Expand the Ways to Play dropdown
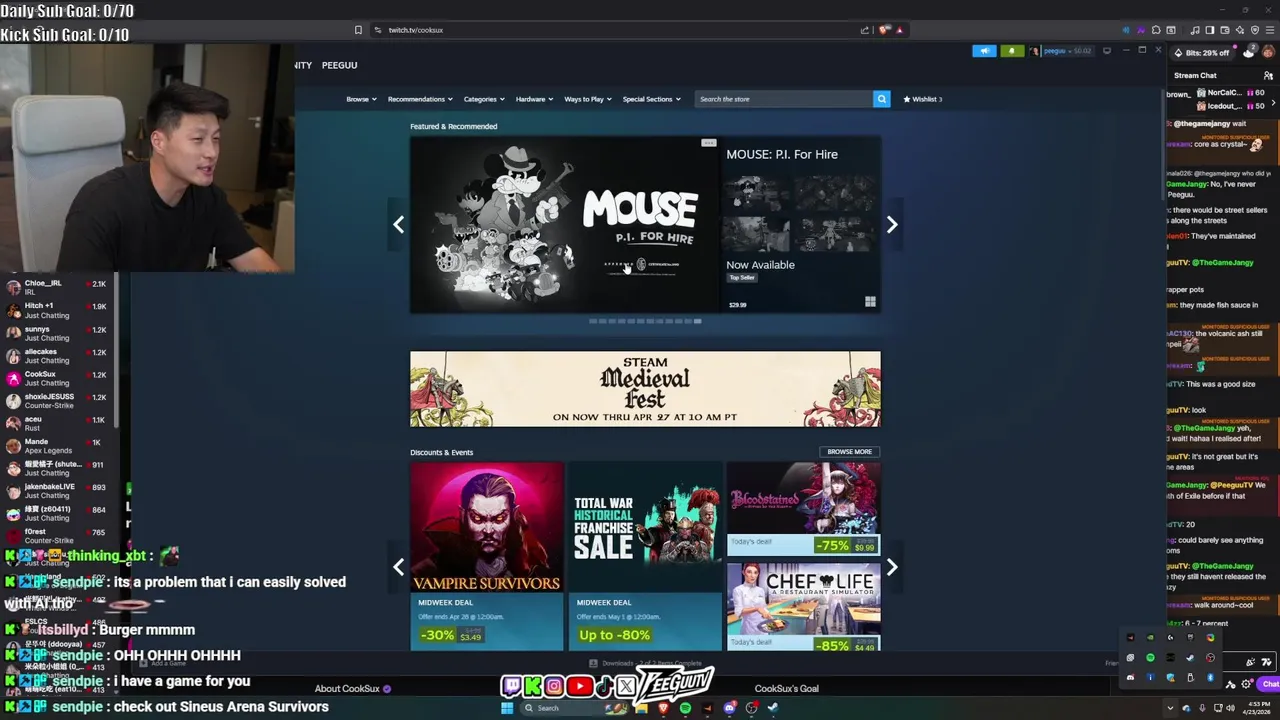 [x=588, y=99]
